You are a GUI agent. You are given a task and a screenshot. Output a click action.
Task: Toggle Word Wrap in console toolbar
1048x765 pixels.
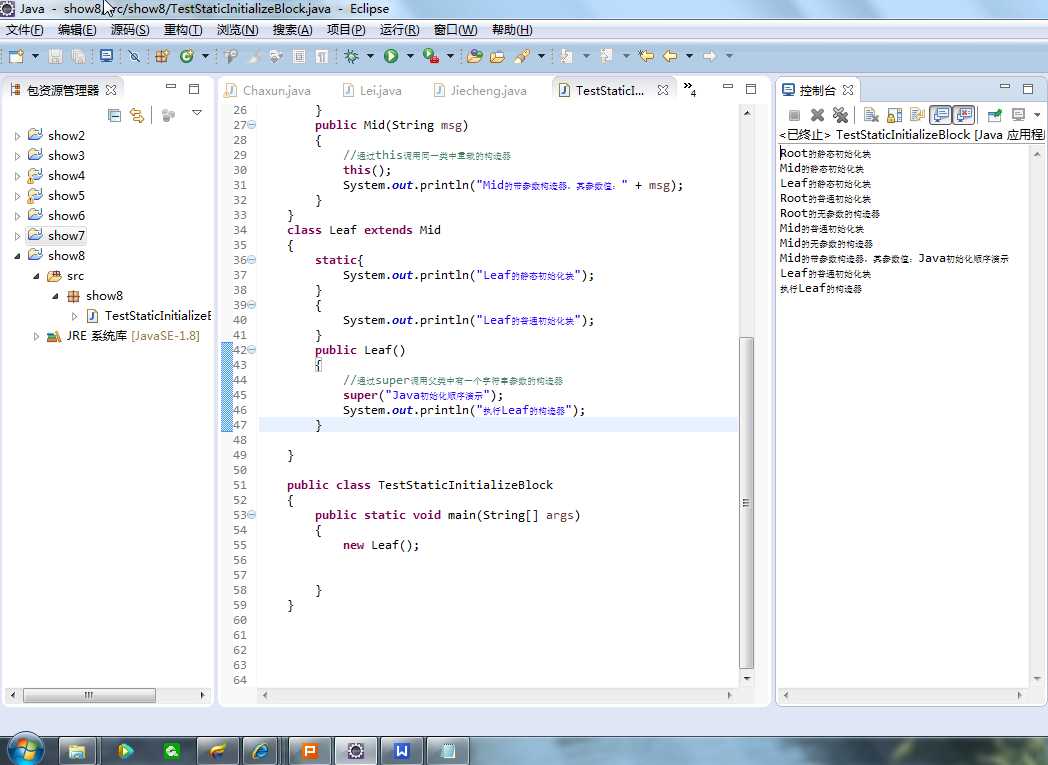[x=917, y=116]
